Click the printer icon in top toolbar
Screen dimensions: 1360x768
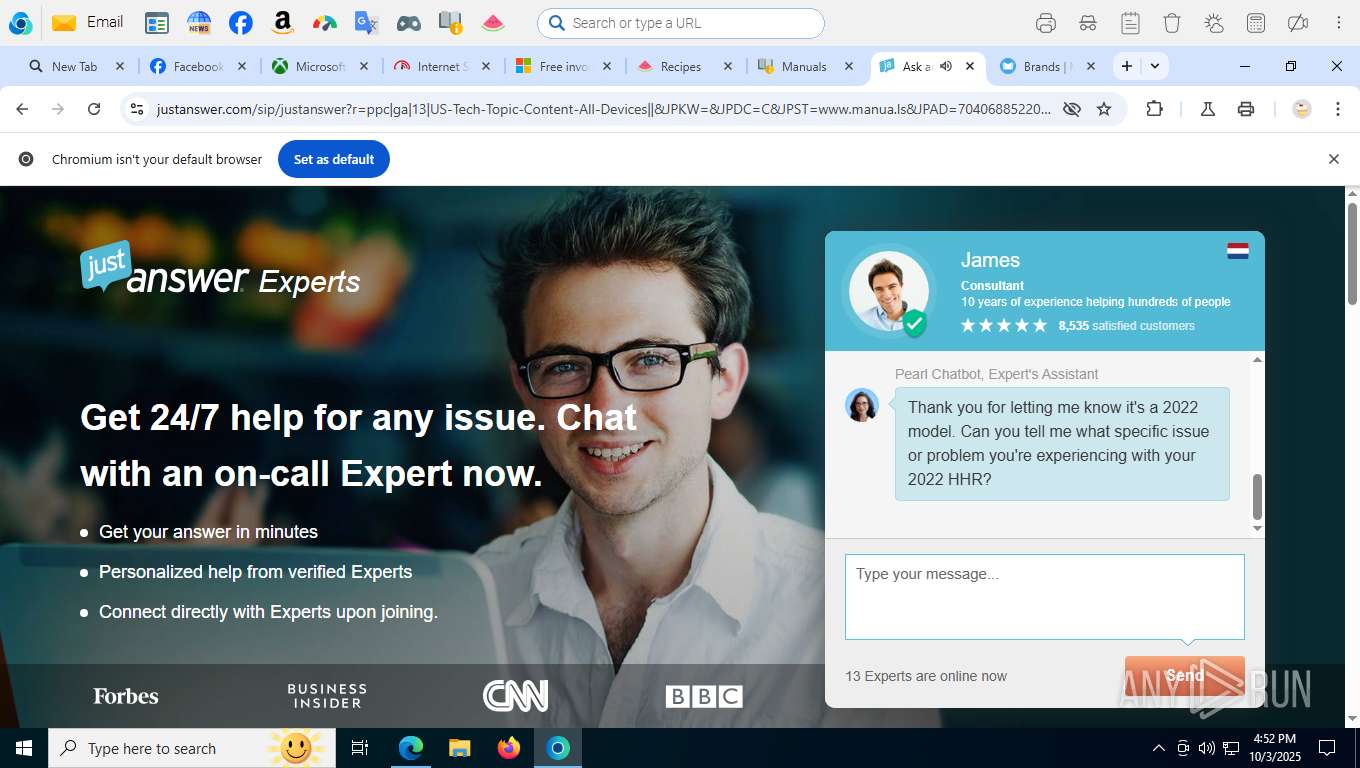(1046, 23)
